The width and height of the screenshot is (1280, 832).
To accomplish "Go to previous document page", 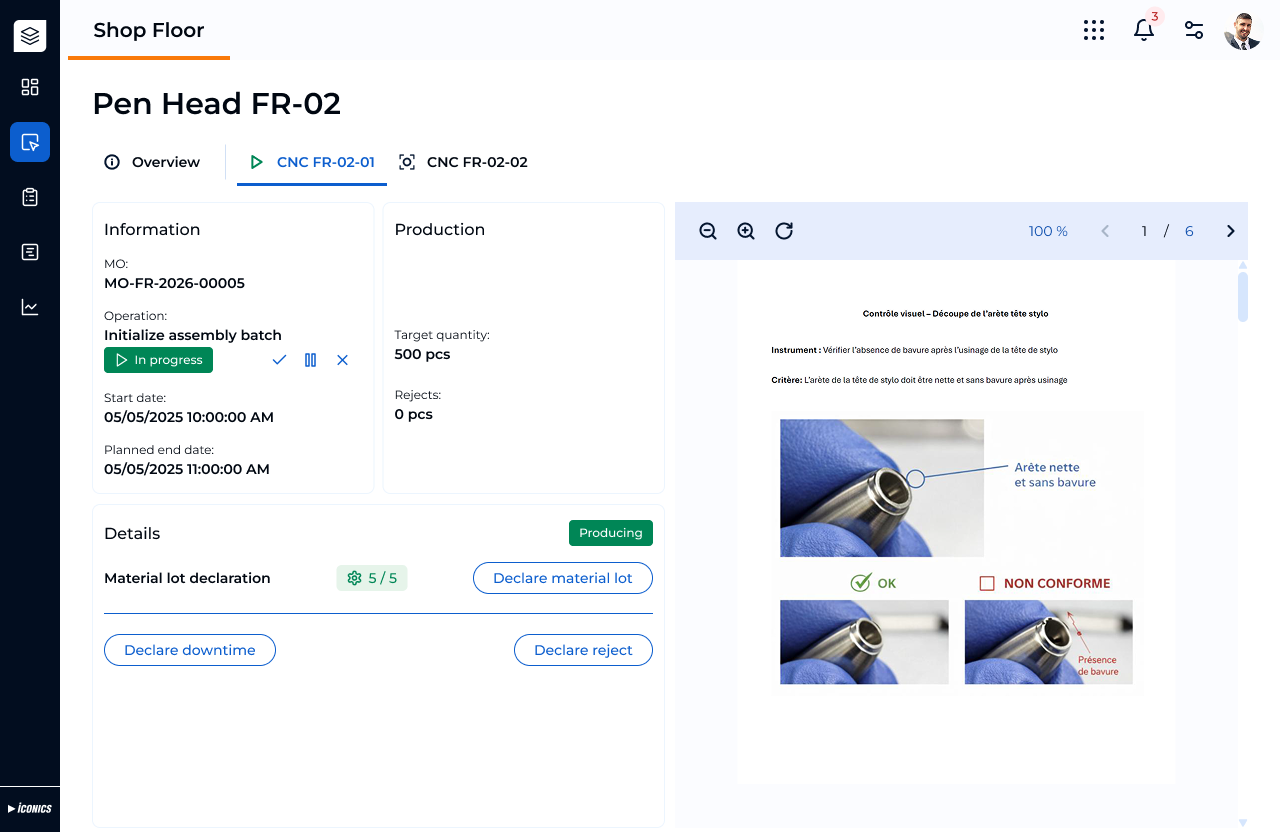I will 1105,231.
